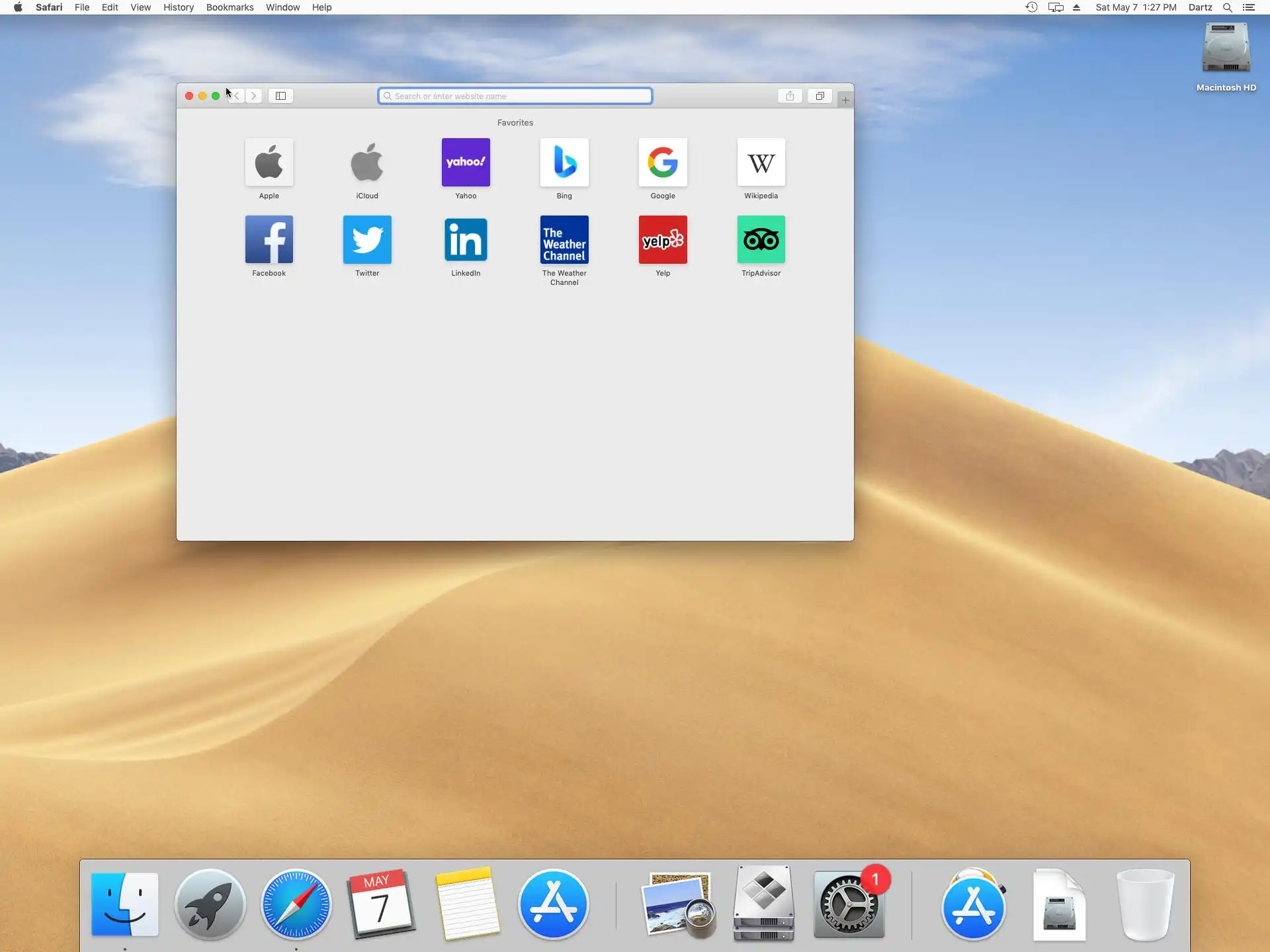Click the search or address field
Image resolution: width=1270 pixels, height=952 pixels.
[515, 96]
